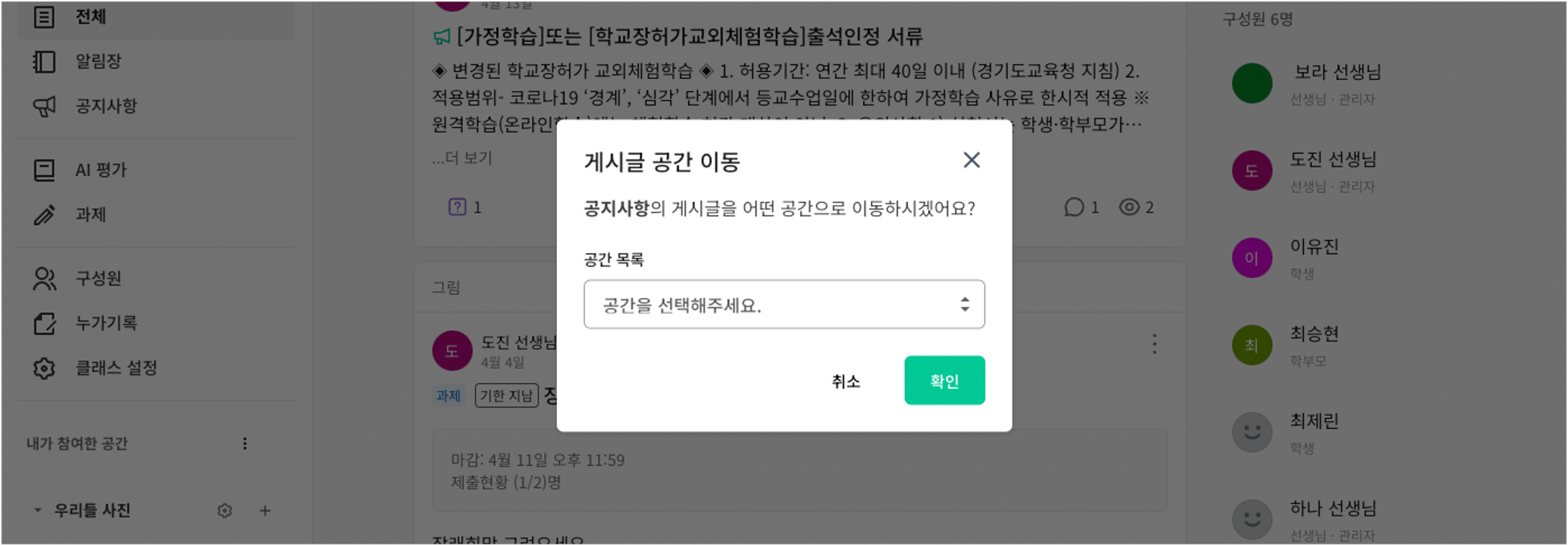
Task: Open the post options three-dot menu
Action: (x=1154, y=344)
